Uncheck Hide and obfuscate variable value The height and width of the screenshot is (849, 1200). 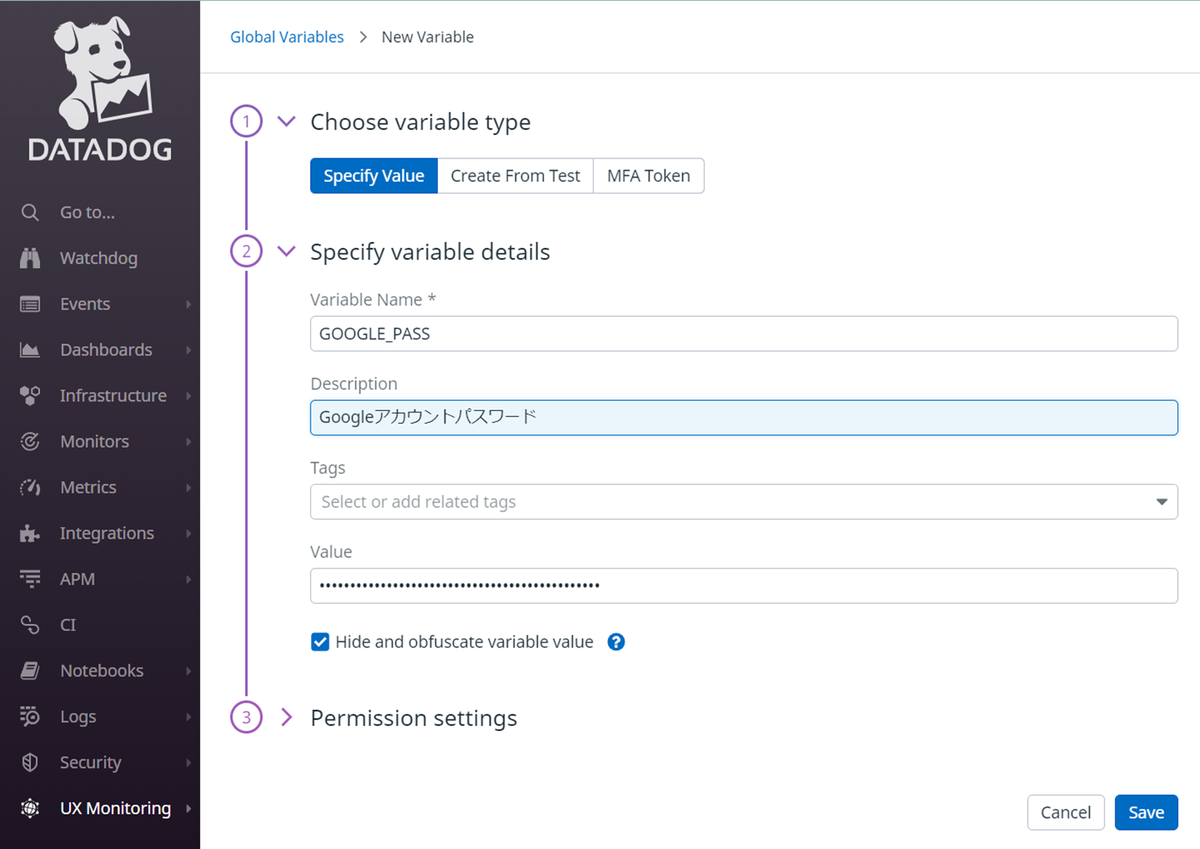click(320, 642)
